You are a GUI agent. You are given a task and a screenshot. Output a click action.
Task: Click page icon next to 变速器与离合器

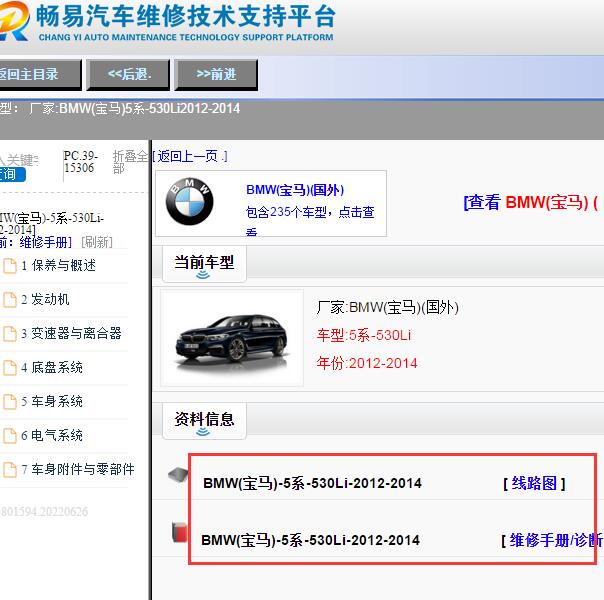(x=10, y=334)
